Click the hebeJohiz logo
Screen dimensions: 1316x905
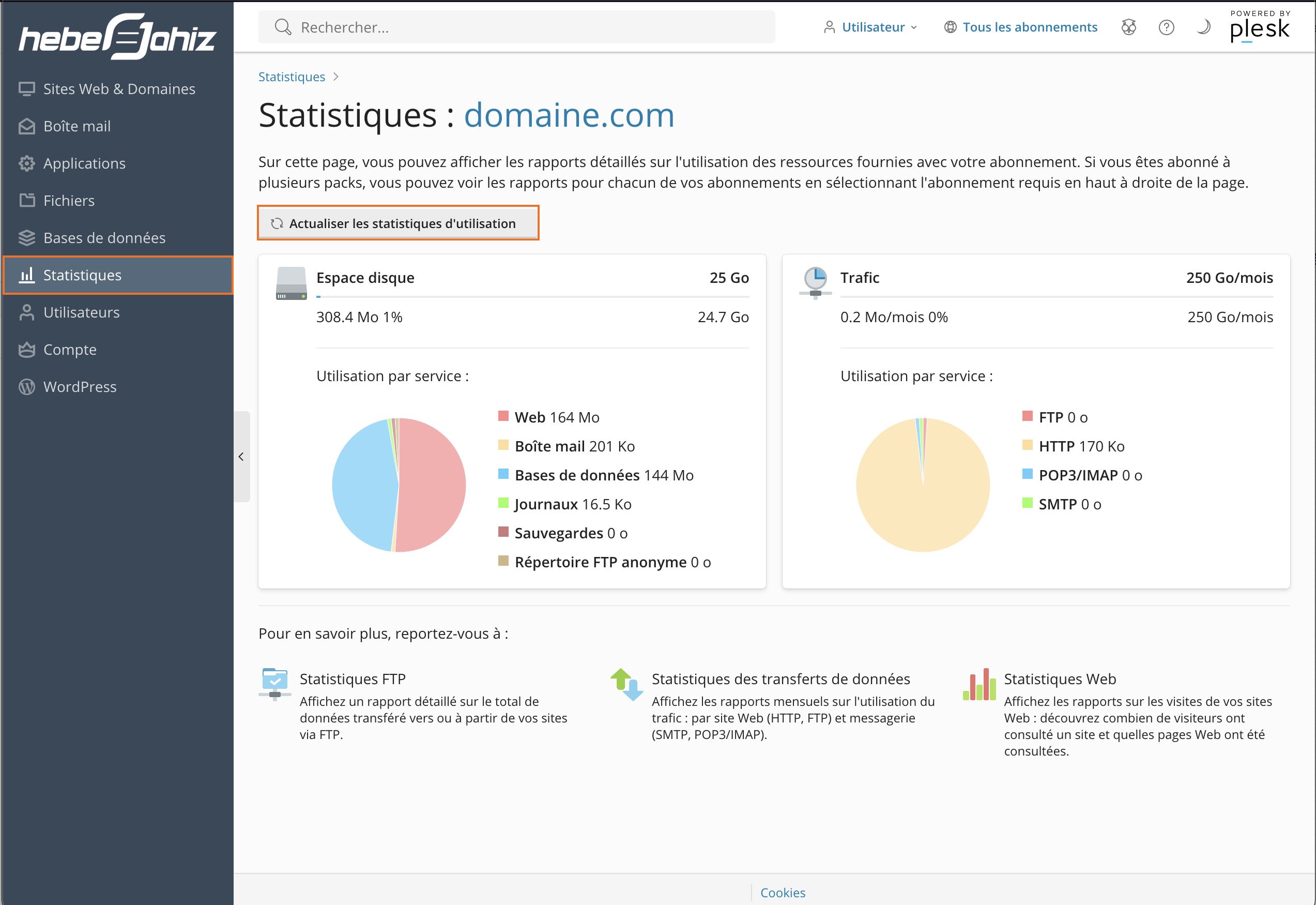tap(118, 36)
